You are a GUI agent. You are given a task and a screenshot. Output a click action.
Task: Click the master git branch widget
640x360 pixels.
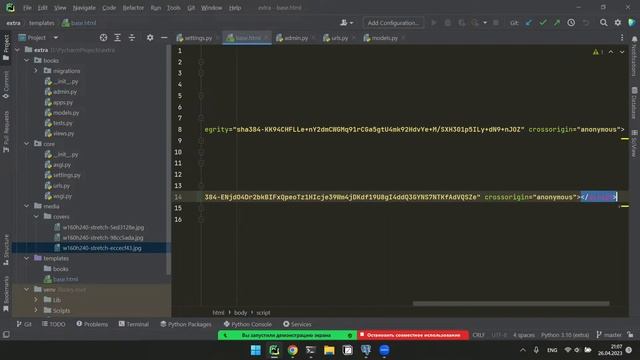tap(609, 335)
